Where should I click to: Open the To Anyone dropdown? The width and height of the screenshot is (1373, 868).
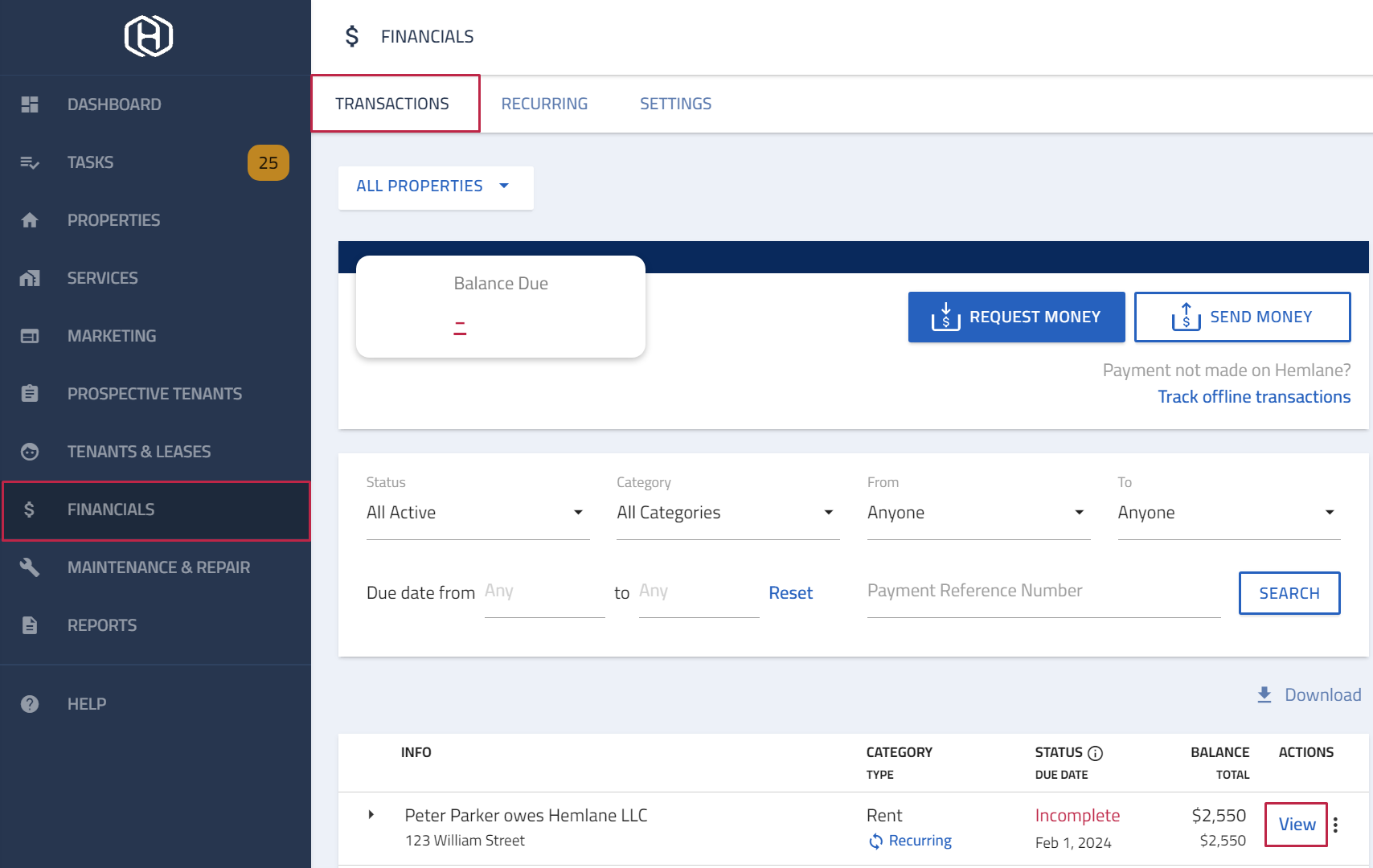pyautogui.click(x=1228, y=513)
